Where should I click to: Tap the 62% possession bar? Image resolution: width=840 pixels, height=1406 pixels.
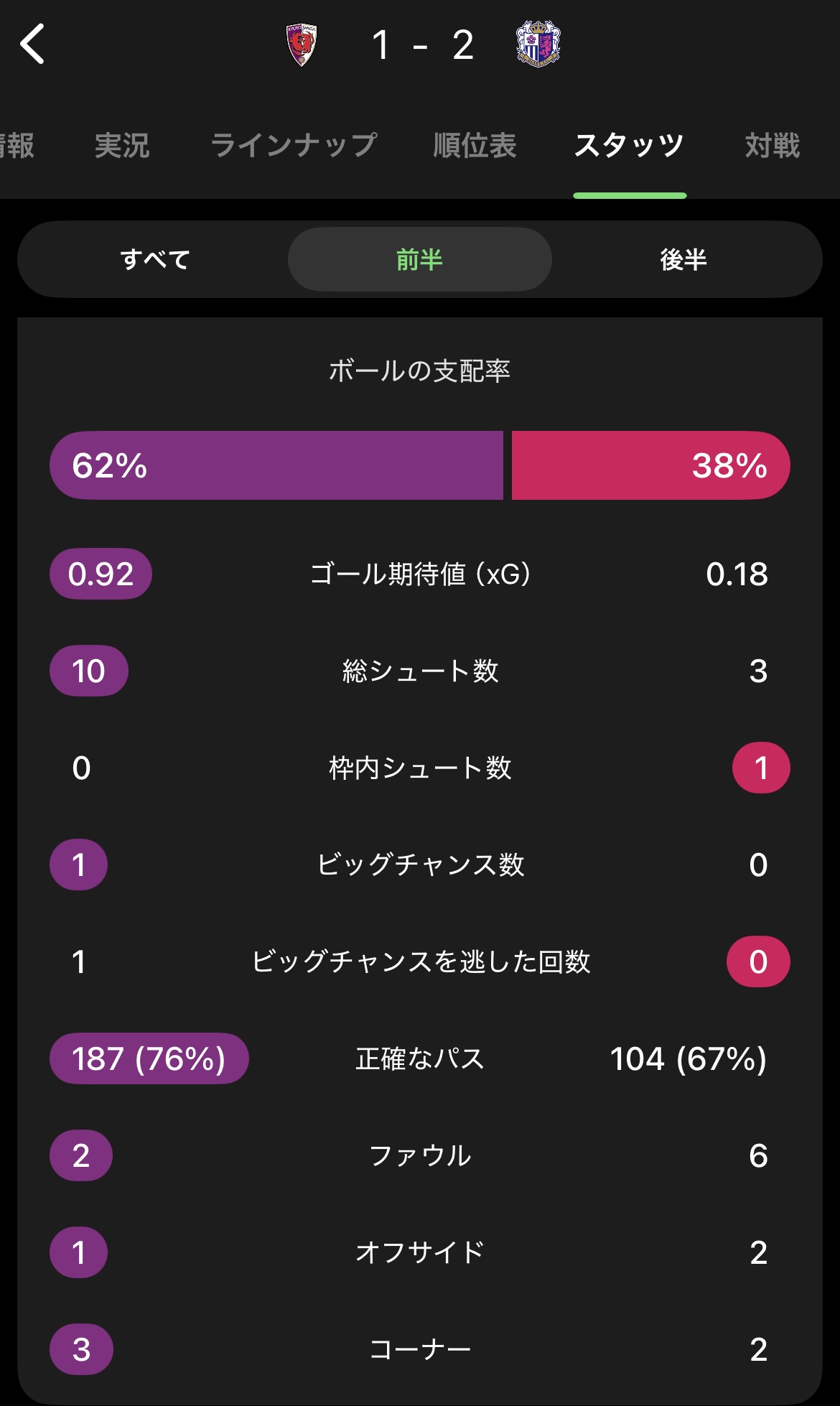point(276,465)
